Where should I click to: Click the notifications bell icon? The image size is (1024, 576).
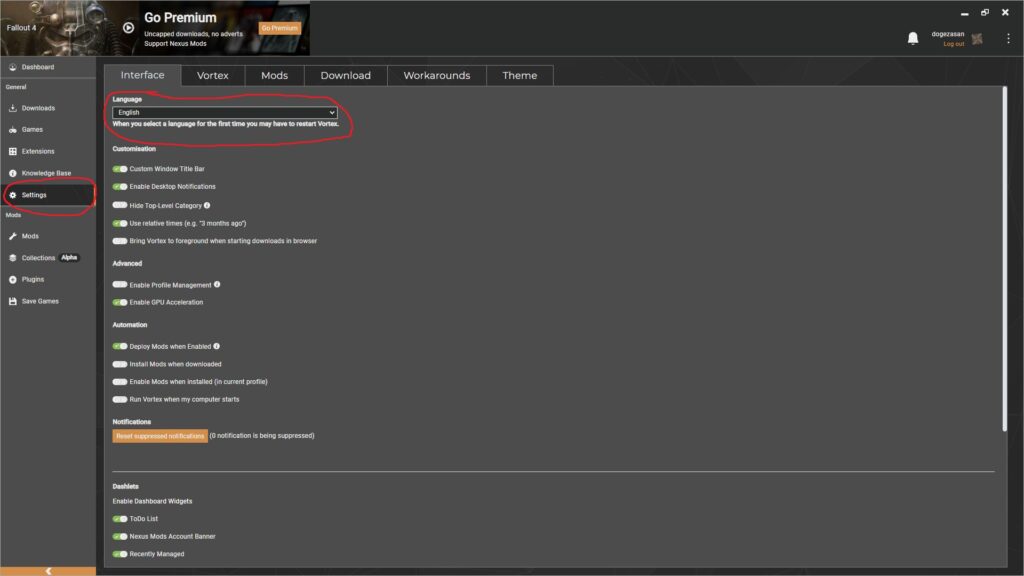click(913, 39)
